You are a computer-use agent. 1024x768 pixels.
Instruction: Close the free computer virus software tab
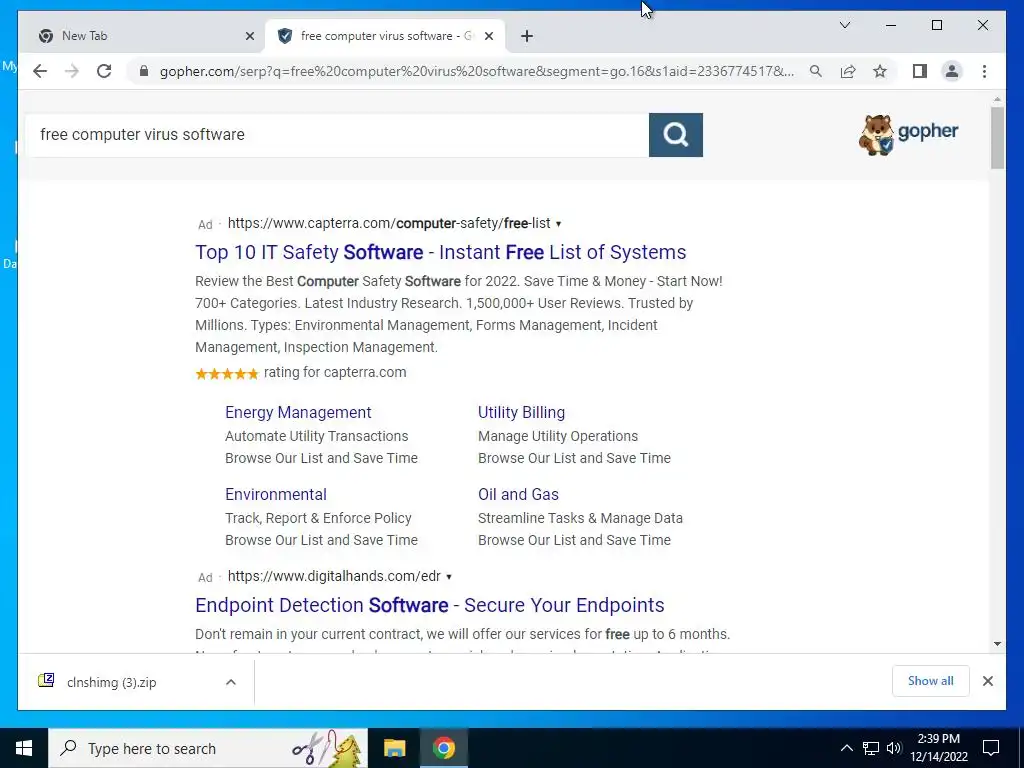tap(488, 37)
